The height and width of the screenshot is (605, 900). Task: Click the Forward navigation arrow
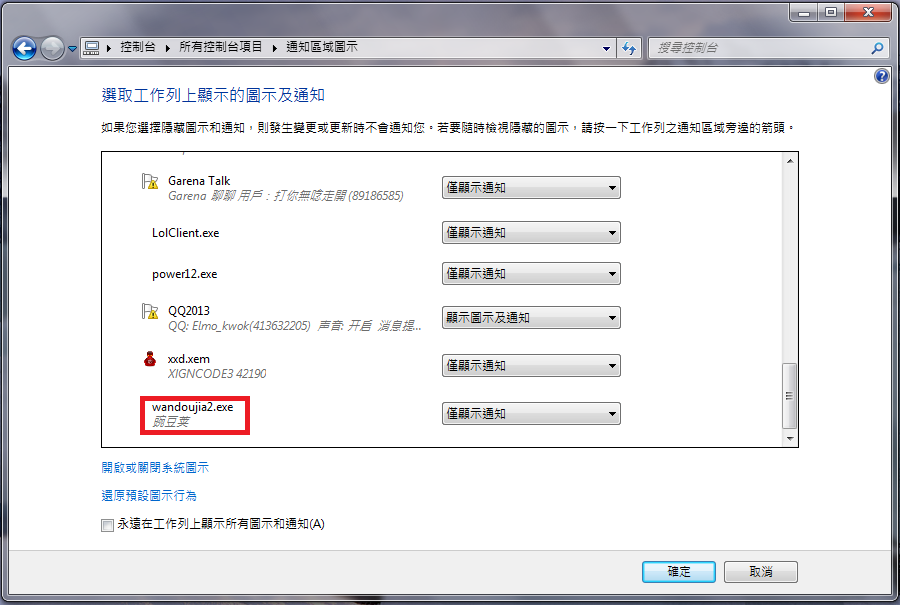click(x=52, y=48)
